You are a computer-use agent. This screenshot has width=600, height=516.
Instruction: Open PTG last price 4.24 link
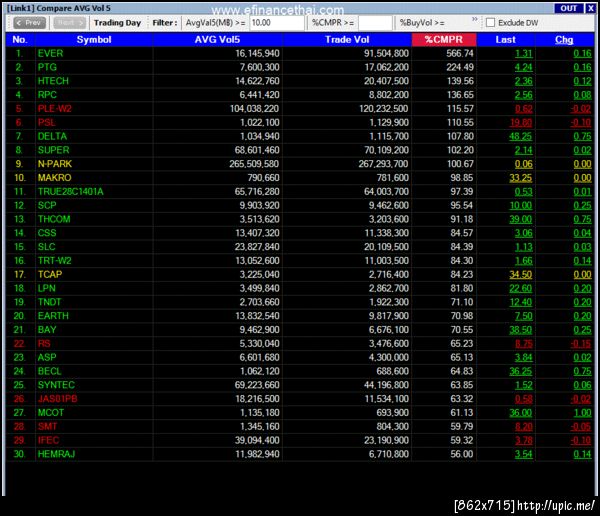click(x=523, y=67)
